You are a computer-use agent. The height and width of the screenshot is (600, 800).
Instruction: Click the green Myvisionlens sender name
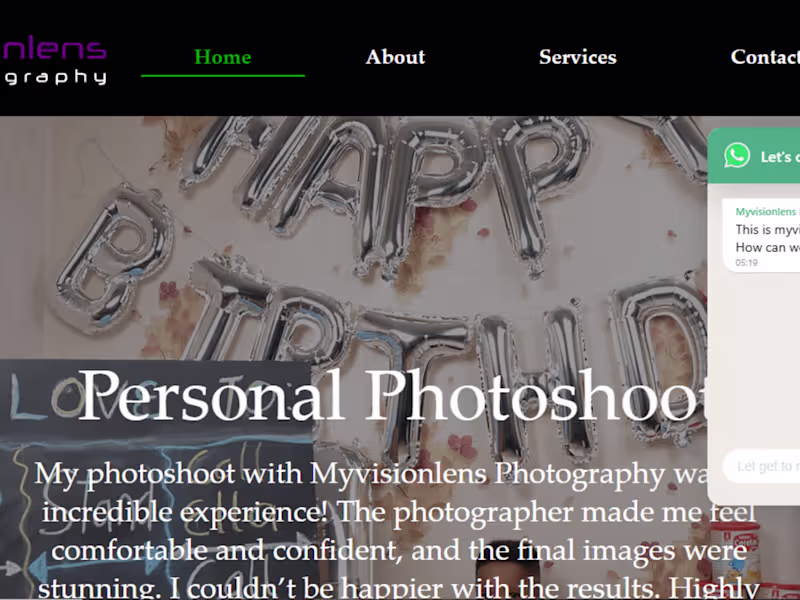click(x=765, y=212)
